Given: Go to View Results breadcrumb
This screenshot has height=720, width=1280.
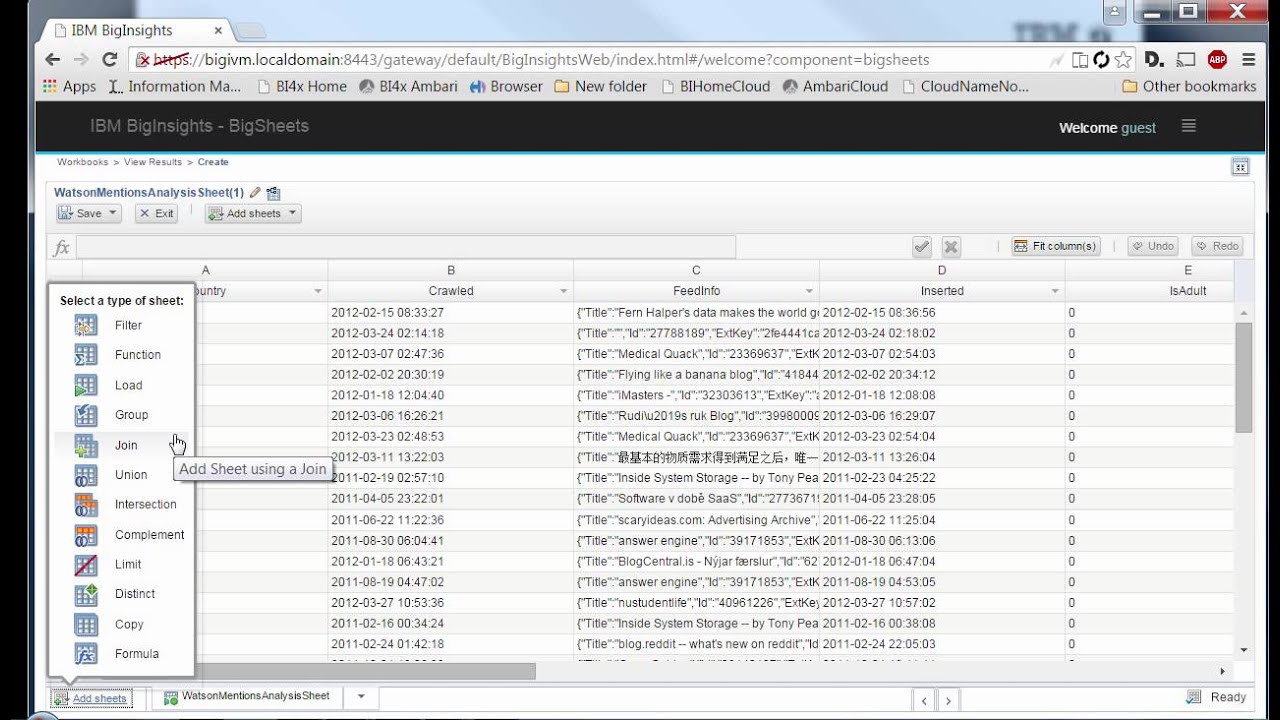Looking at the screenshot, I should pyautogui.click(x=153, y=162).
